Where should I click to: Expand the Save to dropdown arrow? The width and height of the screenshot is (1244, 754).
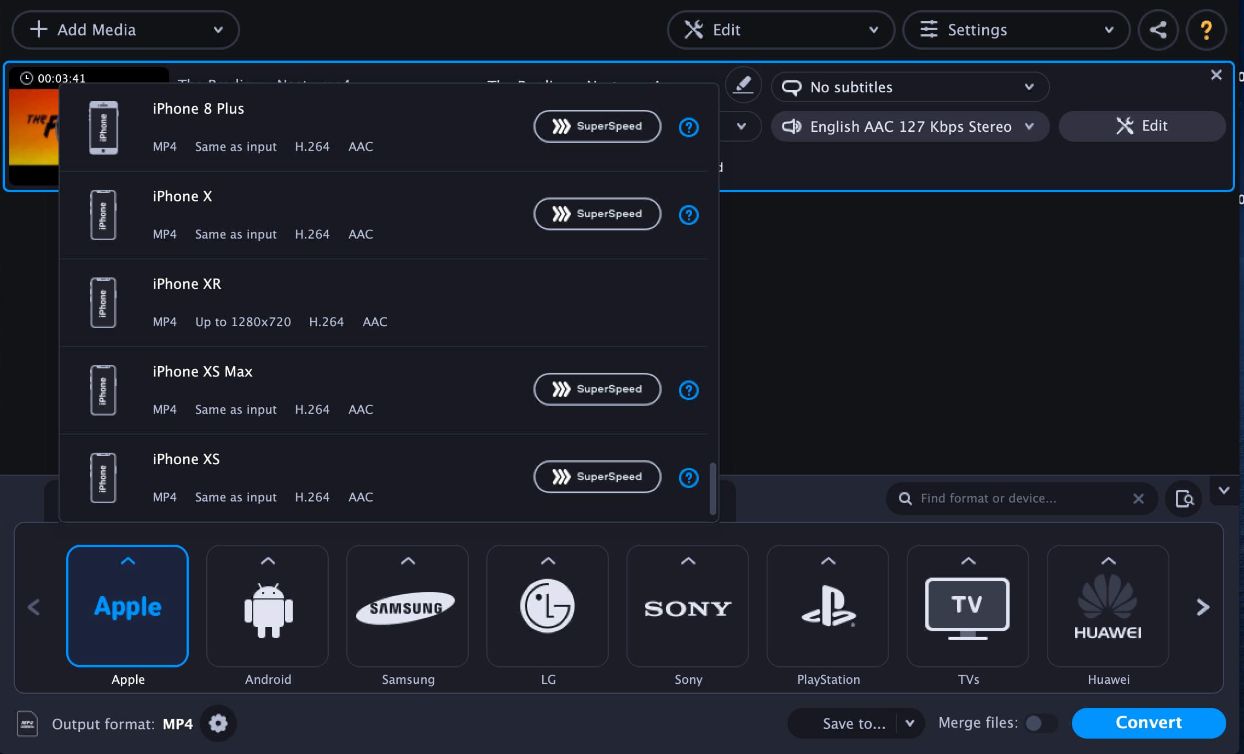click(909, 723)
